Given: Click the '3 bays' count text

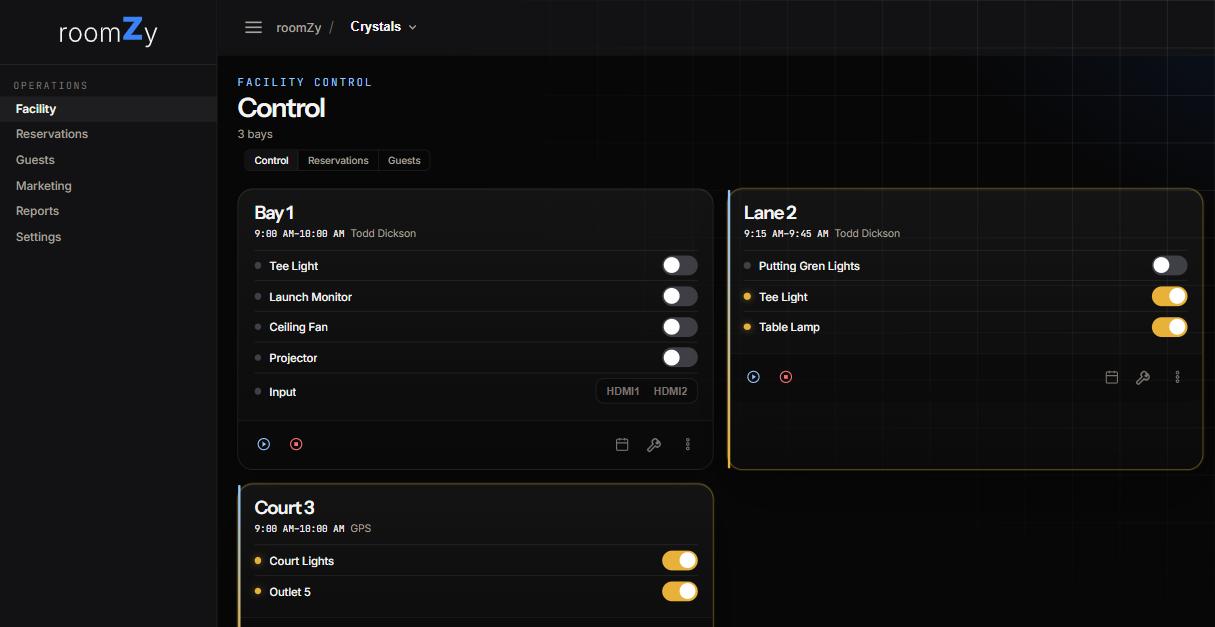Looking at the screenshot, I should tap(255, 134).
